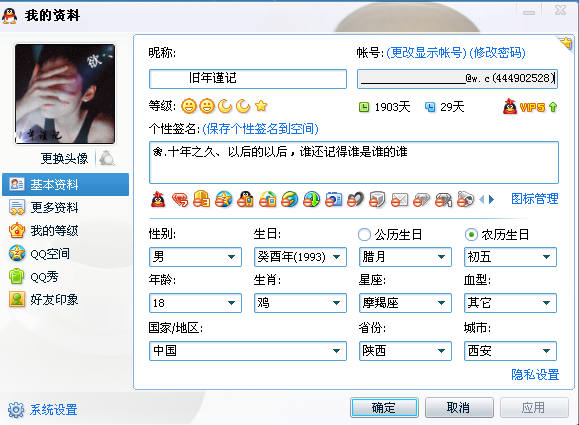The image size is (579, 425).
Task: Click the red diamond service icon
Action: [x=180, y=200]
